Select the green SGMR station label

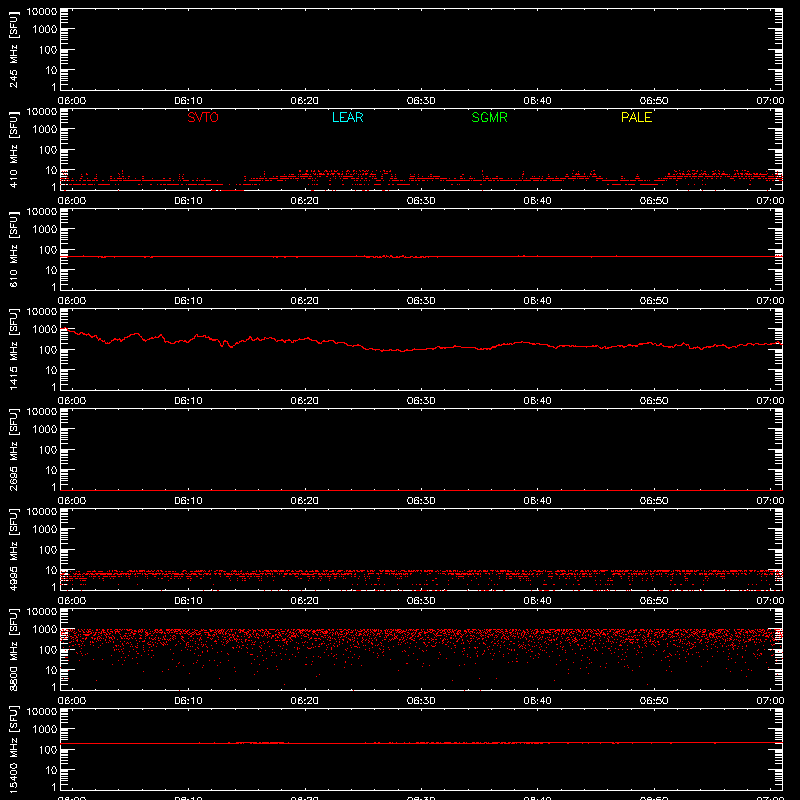(489, 117)
